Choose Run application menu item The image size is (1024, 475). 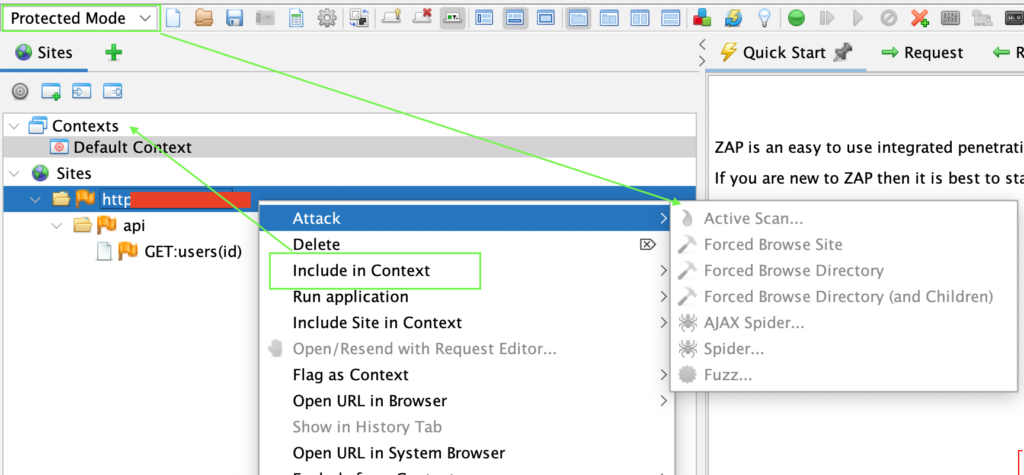click(466, 297)
